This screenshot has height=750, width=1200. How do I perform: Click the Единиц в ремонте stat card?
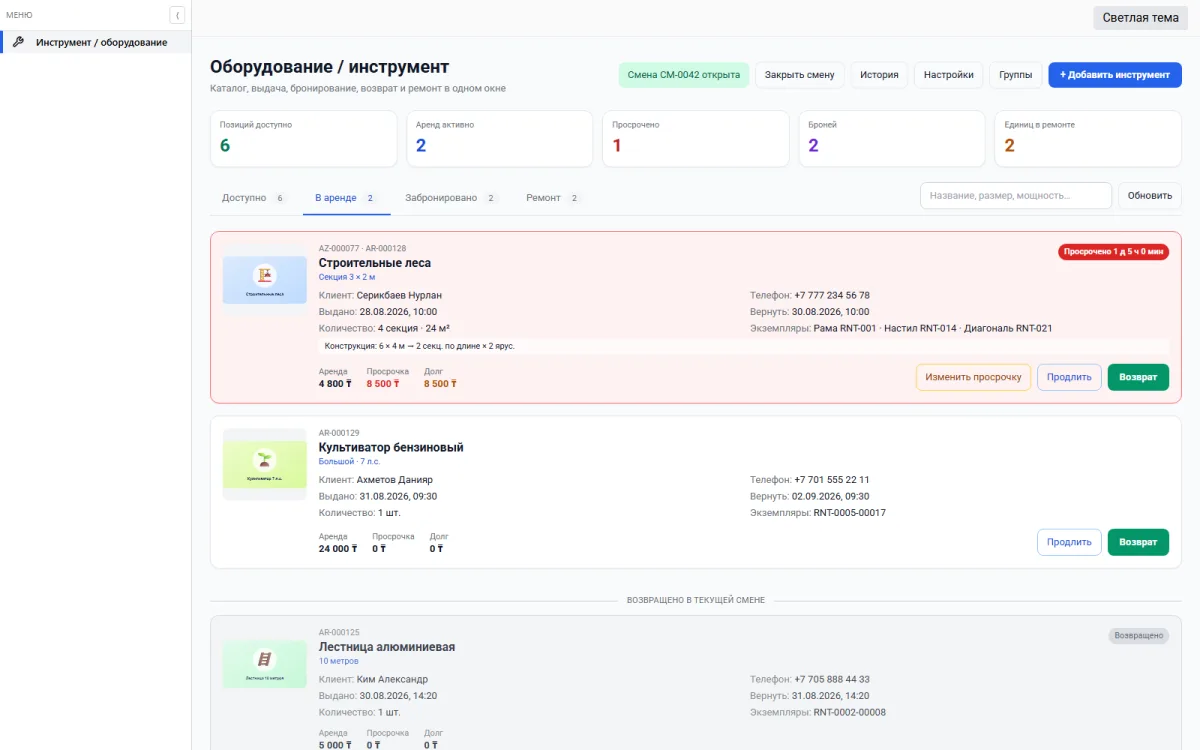pyautogui.click(x=1088, y=139)
